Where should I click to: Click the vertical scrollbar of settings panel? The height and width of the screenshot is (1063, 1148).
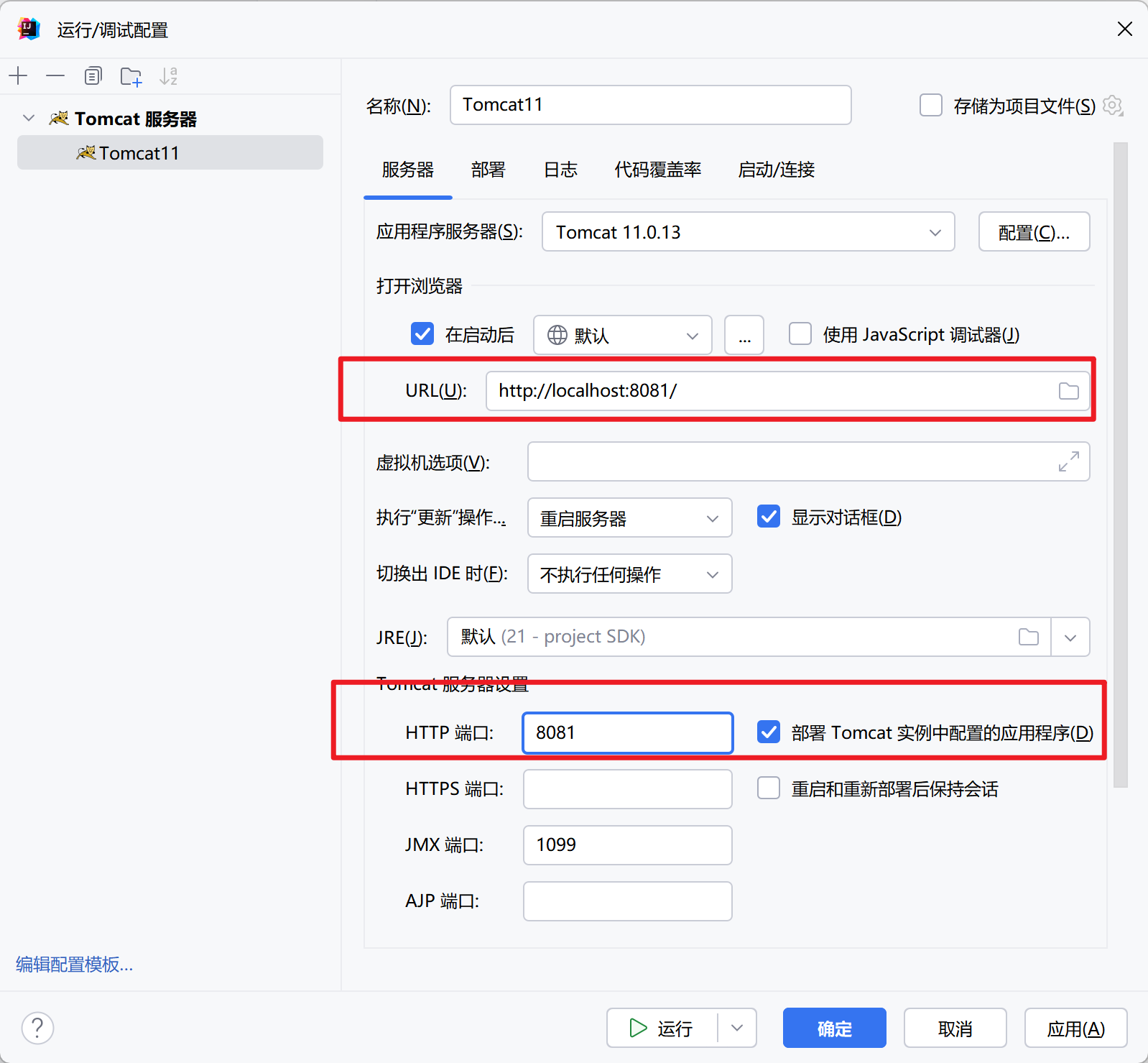tap(1120, 465)
